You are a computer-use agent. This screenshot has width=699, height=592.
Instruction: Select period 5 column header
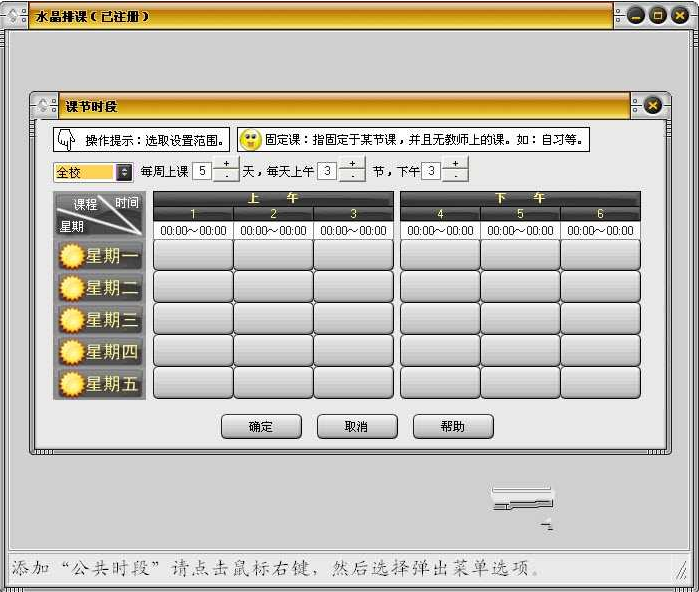click(x=520, y=214)
